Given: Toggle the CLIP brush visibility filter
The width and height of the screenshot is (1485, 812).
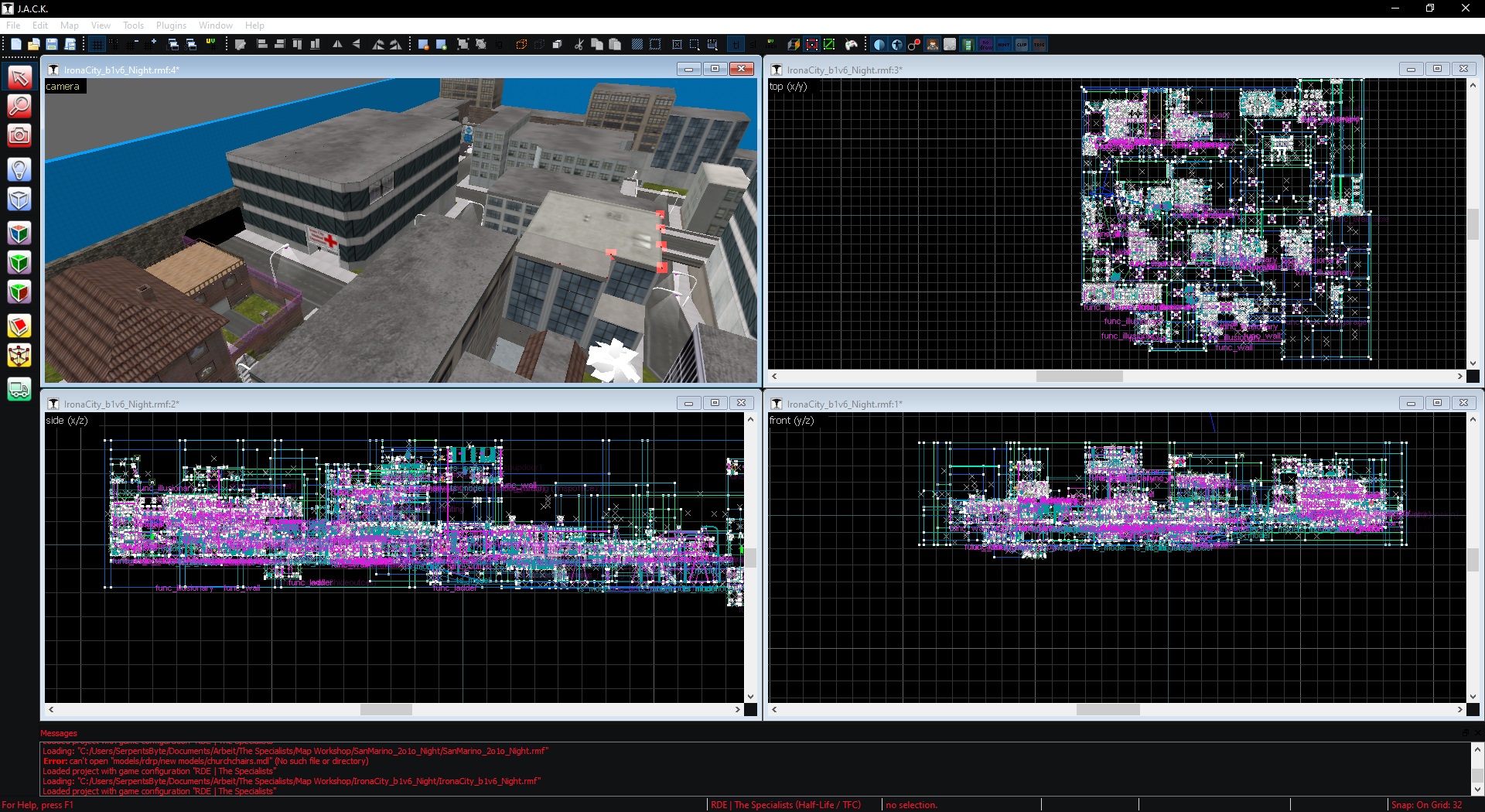Looking at the screenshot, I should [x=1022, y=45].
